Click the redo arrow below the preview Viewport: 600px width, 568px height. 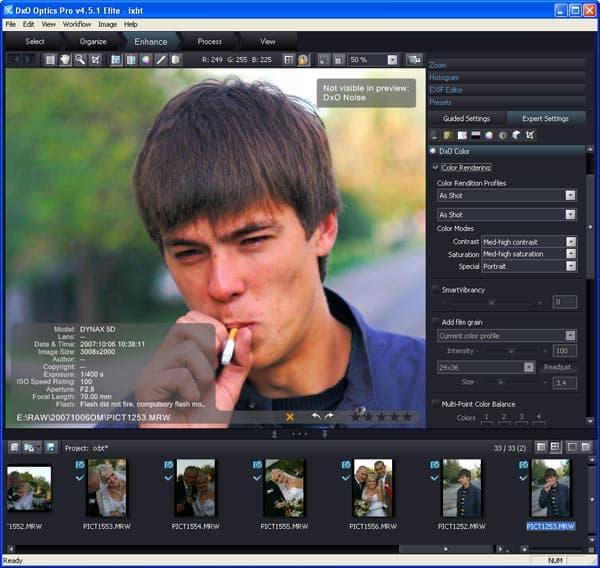pos(329,417)
